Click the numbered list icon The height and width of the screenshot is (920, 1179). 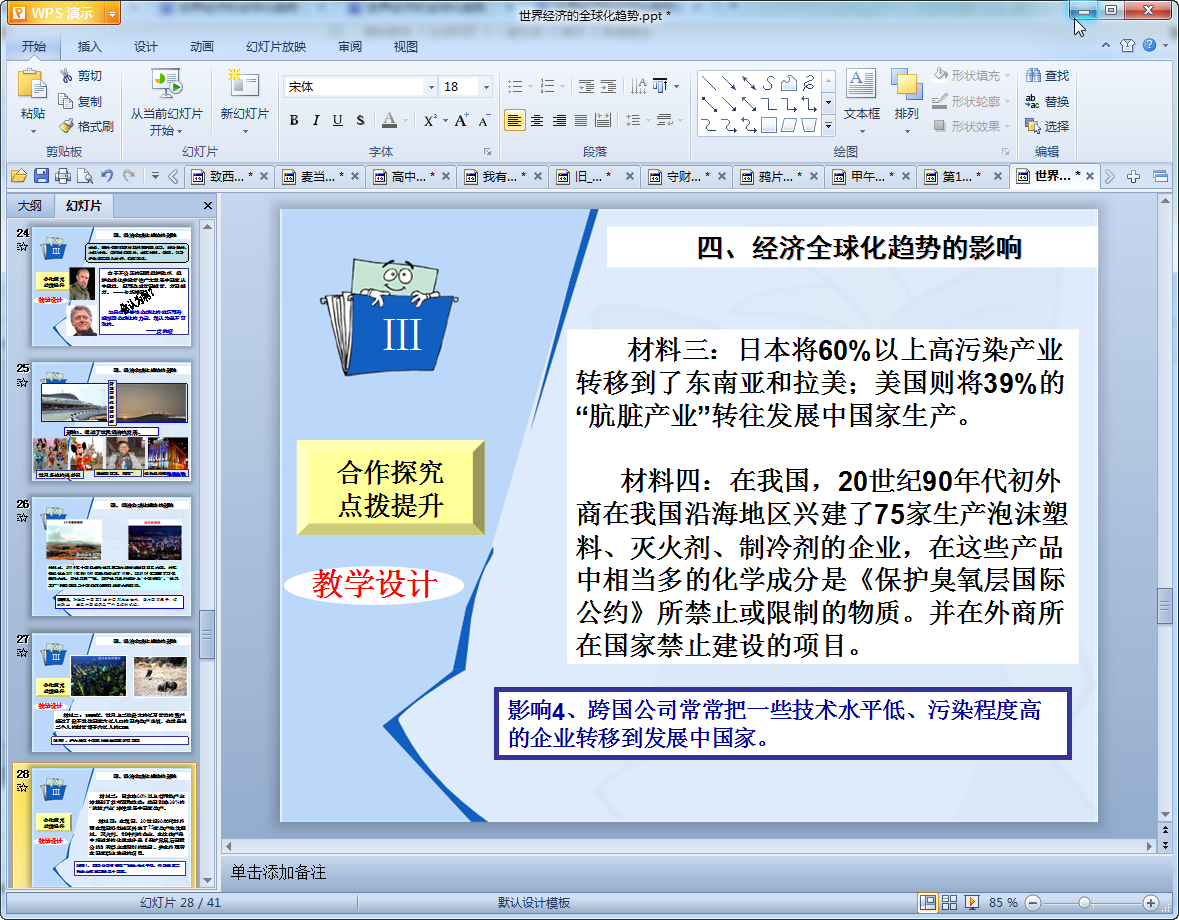pyautogui.click(x=547, y=86)
